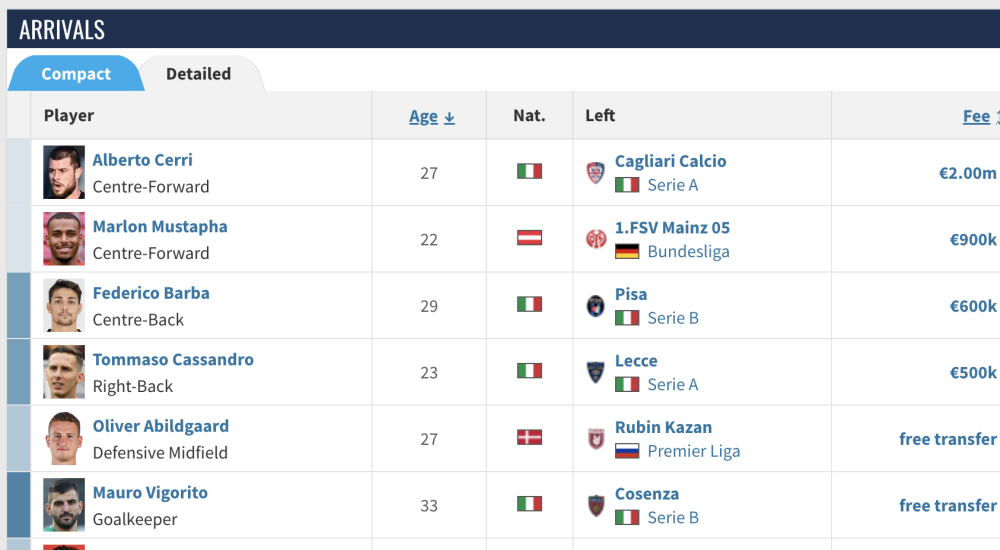1000x550 pixels.
Task: Click the Pisa club crest icon
Action: pos(596,306)
